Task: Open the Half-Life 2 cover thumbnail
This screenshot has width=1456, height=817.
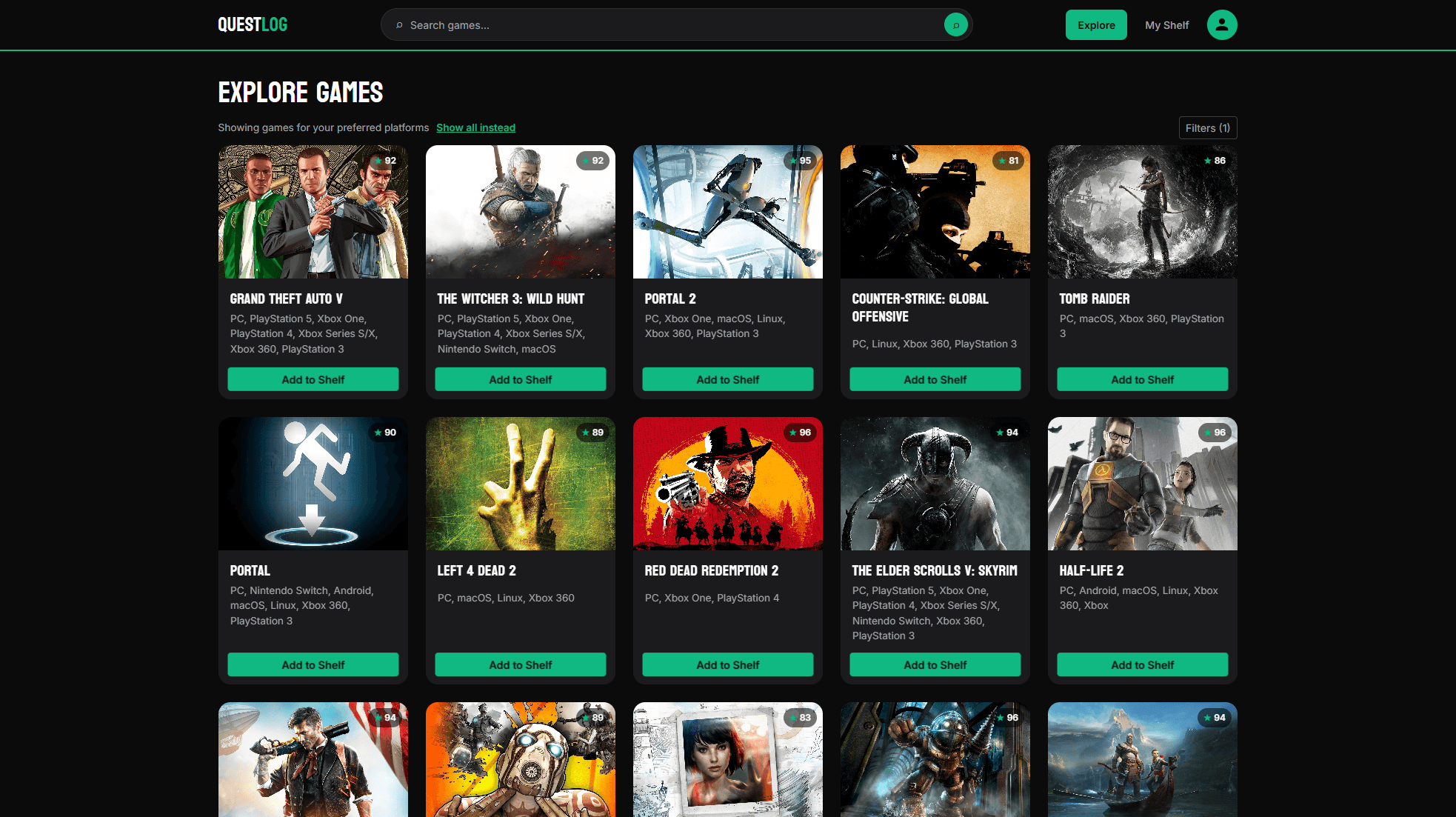Action: tap(1143, 484)
